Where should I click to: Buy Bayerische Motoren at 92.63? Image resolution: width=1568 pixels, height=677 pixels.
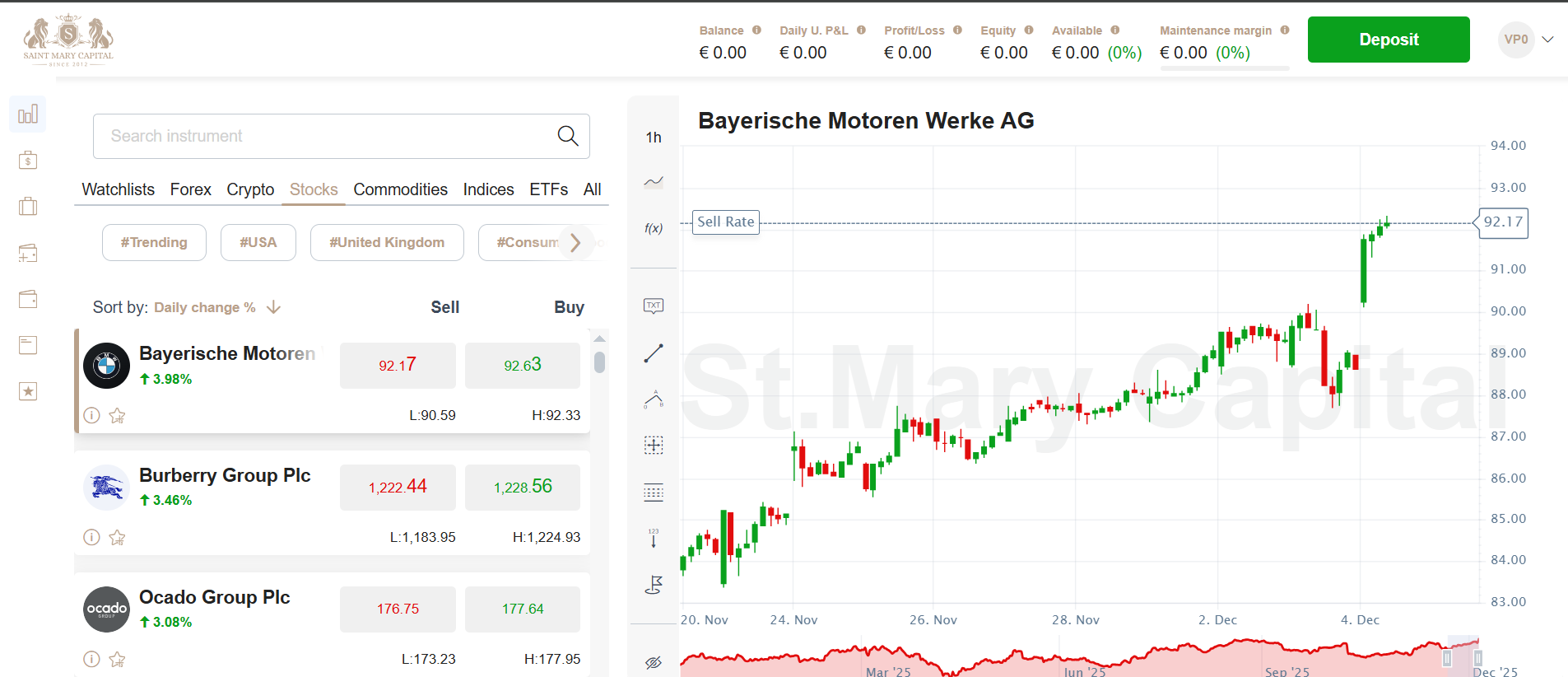coord(523,366)
